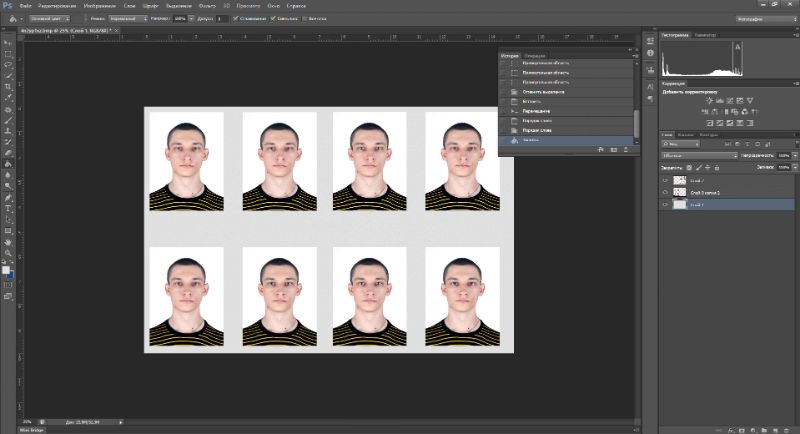The image size is (800, 434).
Task: Enable the Все слои checkbox
Action: click(305, 18)
